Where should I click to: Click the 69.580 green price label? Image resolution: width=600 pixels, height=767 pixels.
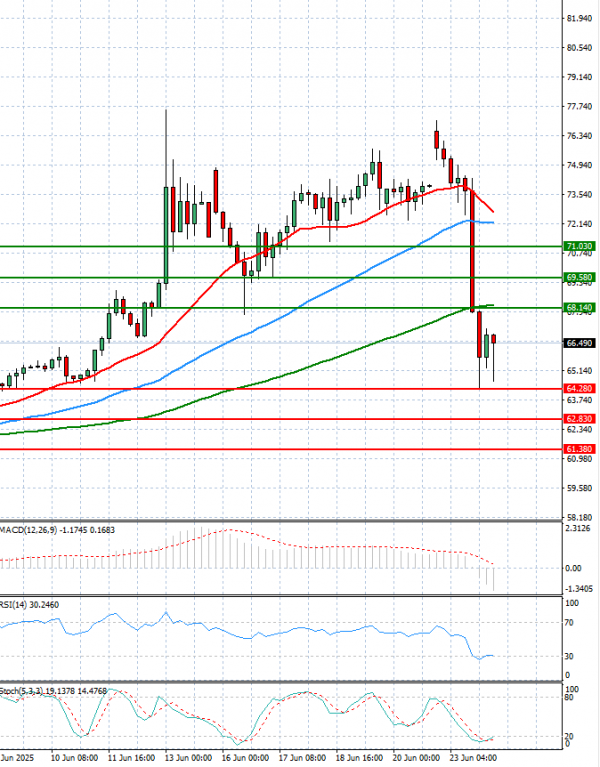(579, 277)
